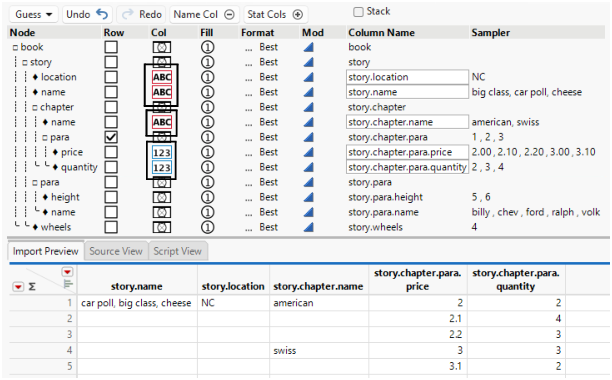Image resolution: width=612 pixels, height=380 pixels.
Task: Switch to the Source View tab
Action: [116, 251]
